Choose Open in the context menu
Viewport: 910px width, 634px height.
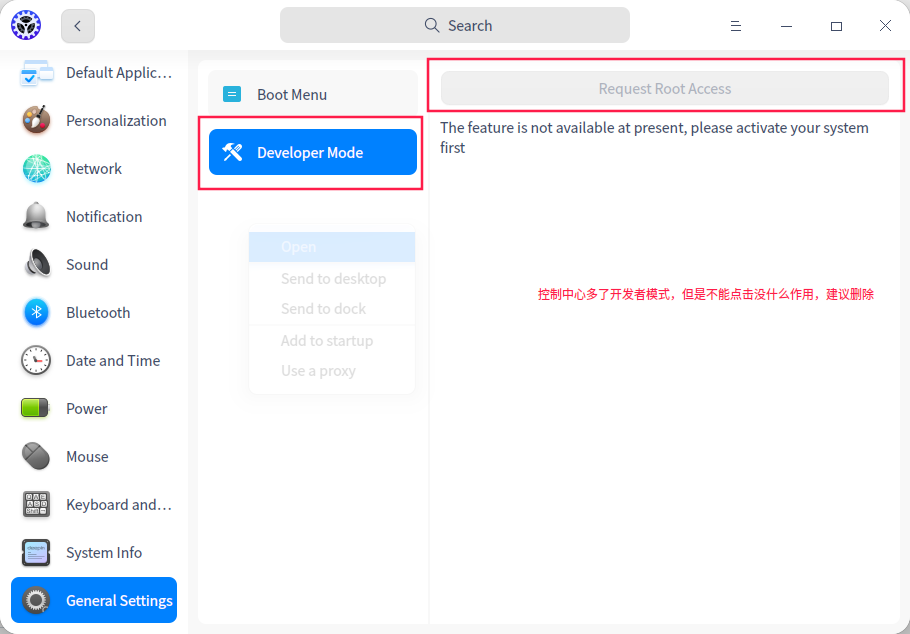tap(332, 247)
